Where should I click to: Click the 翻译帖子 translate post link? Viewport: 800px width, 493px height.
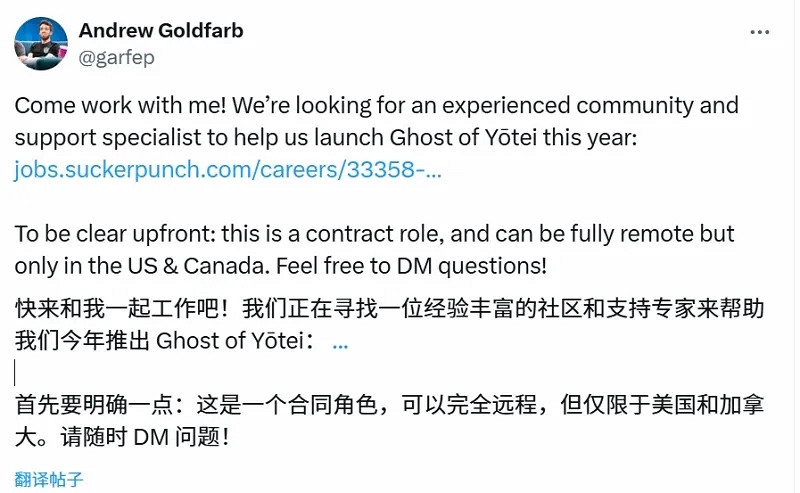coord(49,479)
